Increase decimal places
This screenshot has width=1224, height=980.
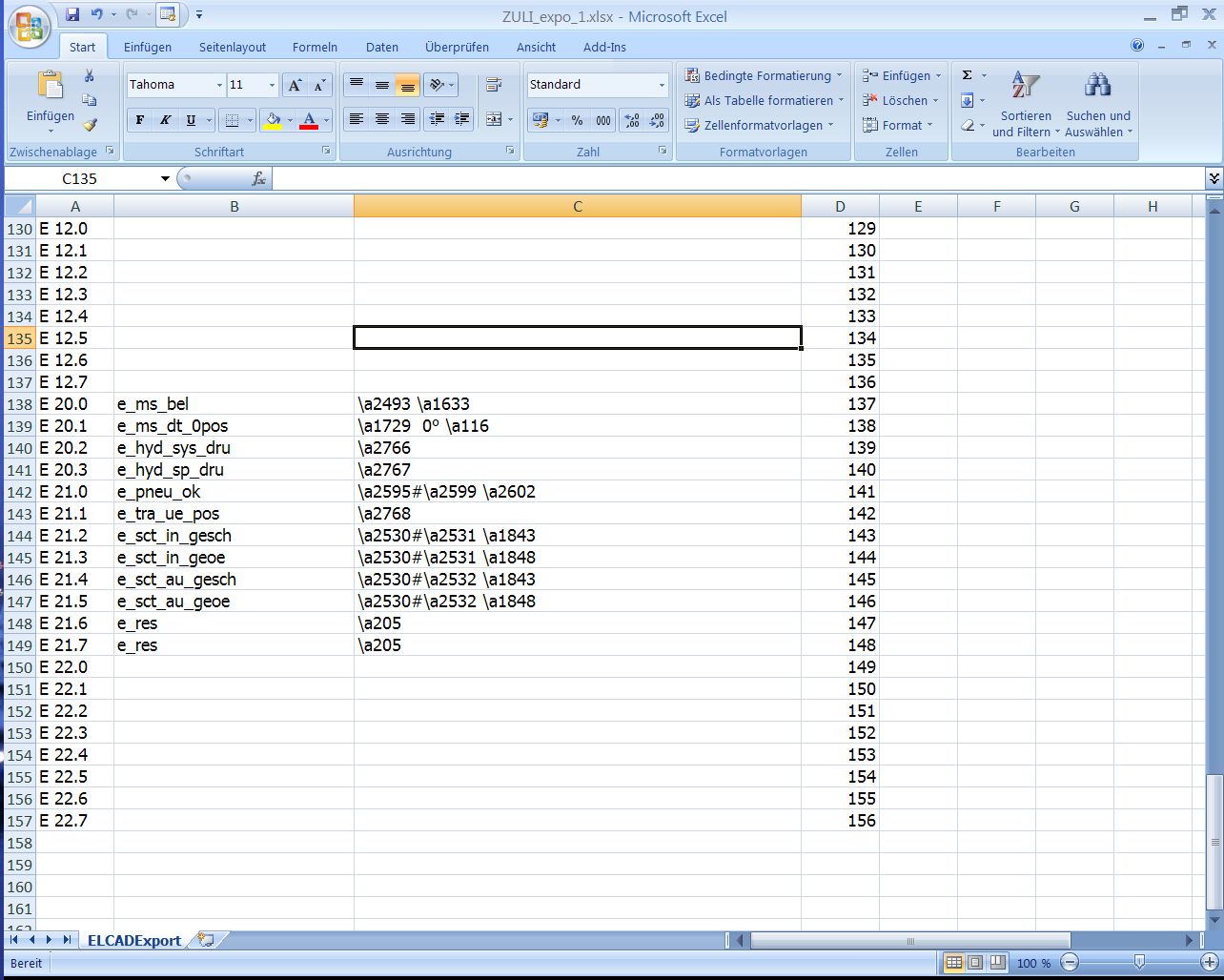[632, 120]
